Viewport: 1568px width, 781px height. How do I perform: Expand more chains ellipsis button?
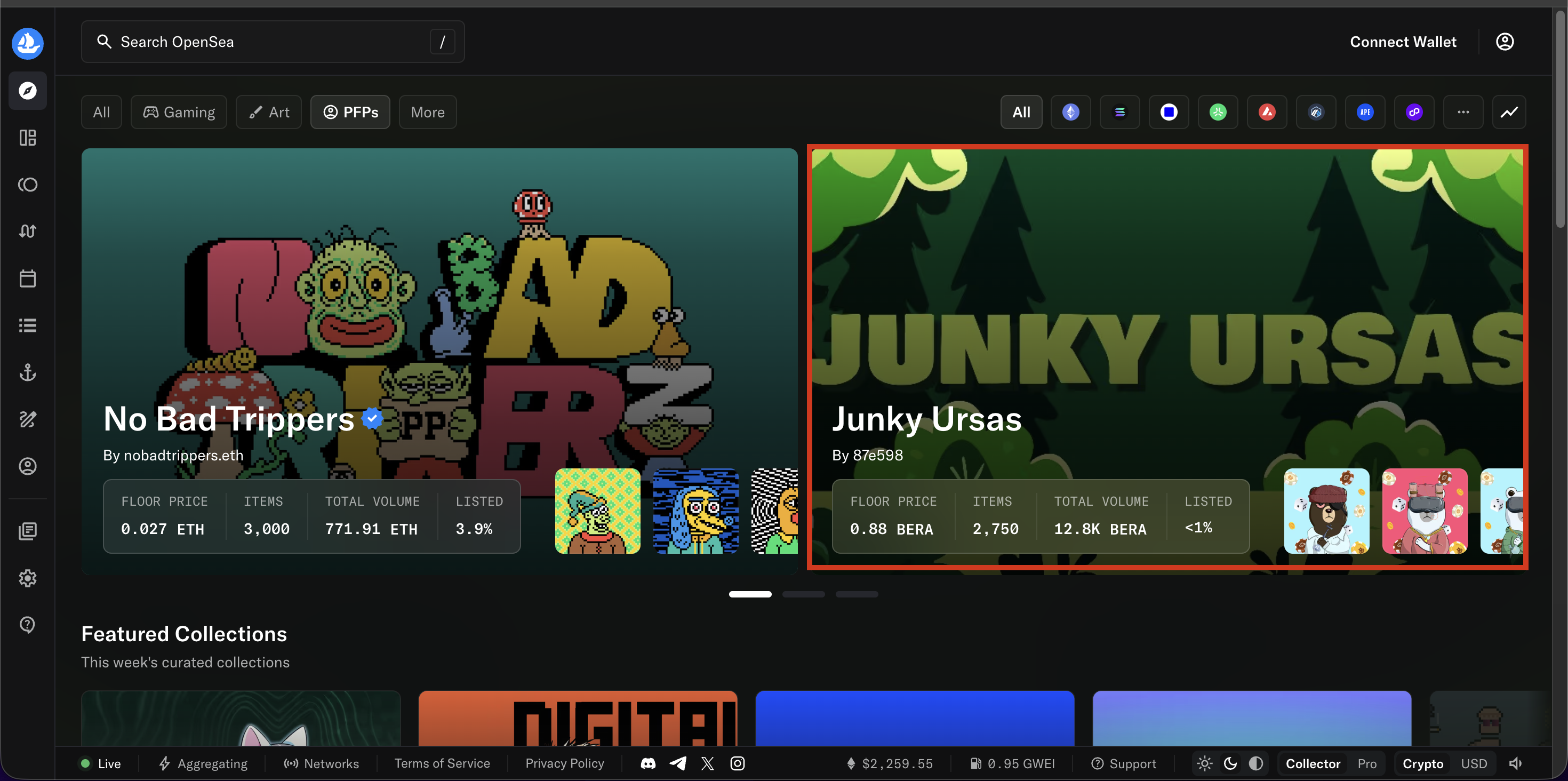pos(1463,112)
